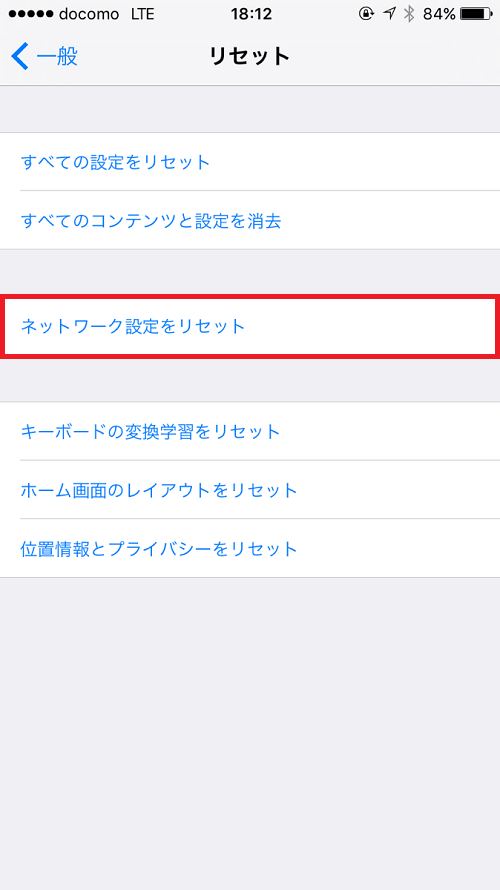The image size is (500, 890).
Task: Tap empty gray area below the list
Action: tap(250, 732)
